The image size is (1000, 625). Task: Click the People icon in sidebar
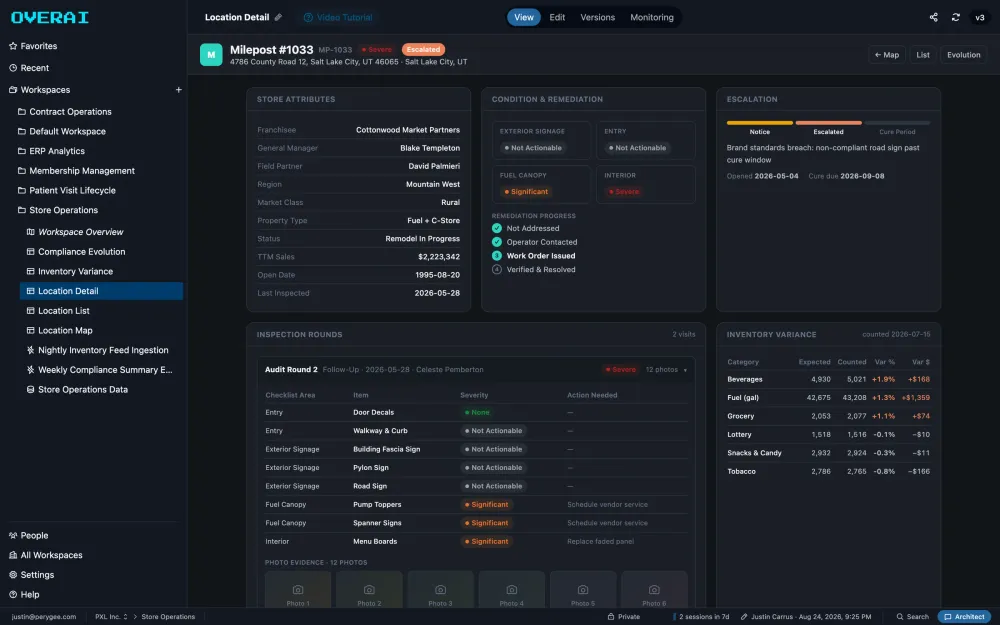[13, 535]
